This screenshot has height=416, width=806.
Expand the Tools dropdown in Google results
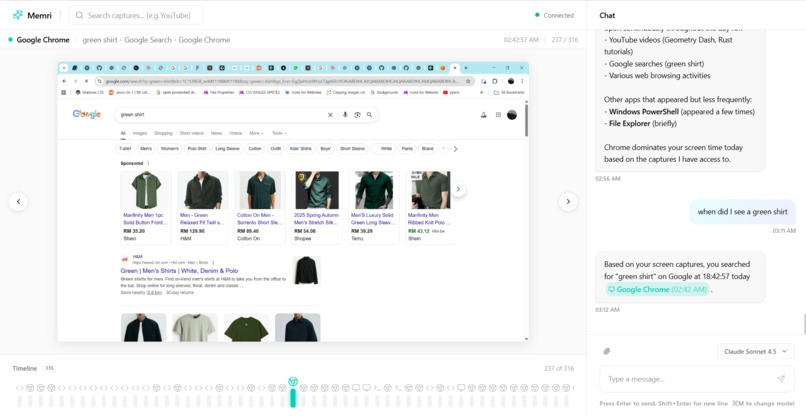tap(279, 133)
